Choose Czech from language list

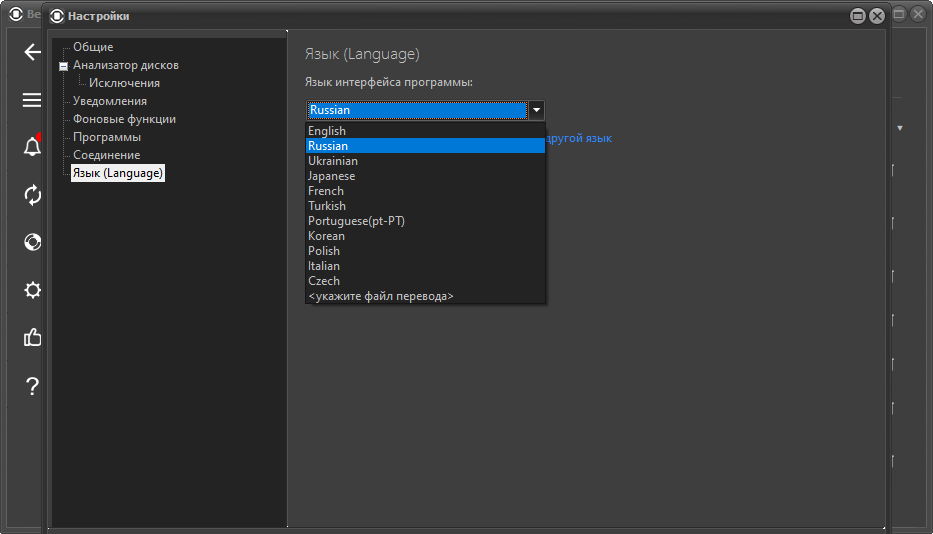click(x=425, y=281)
